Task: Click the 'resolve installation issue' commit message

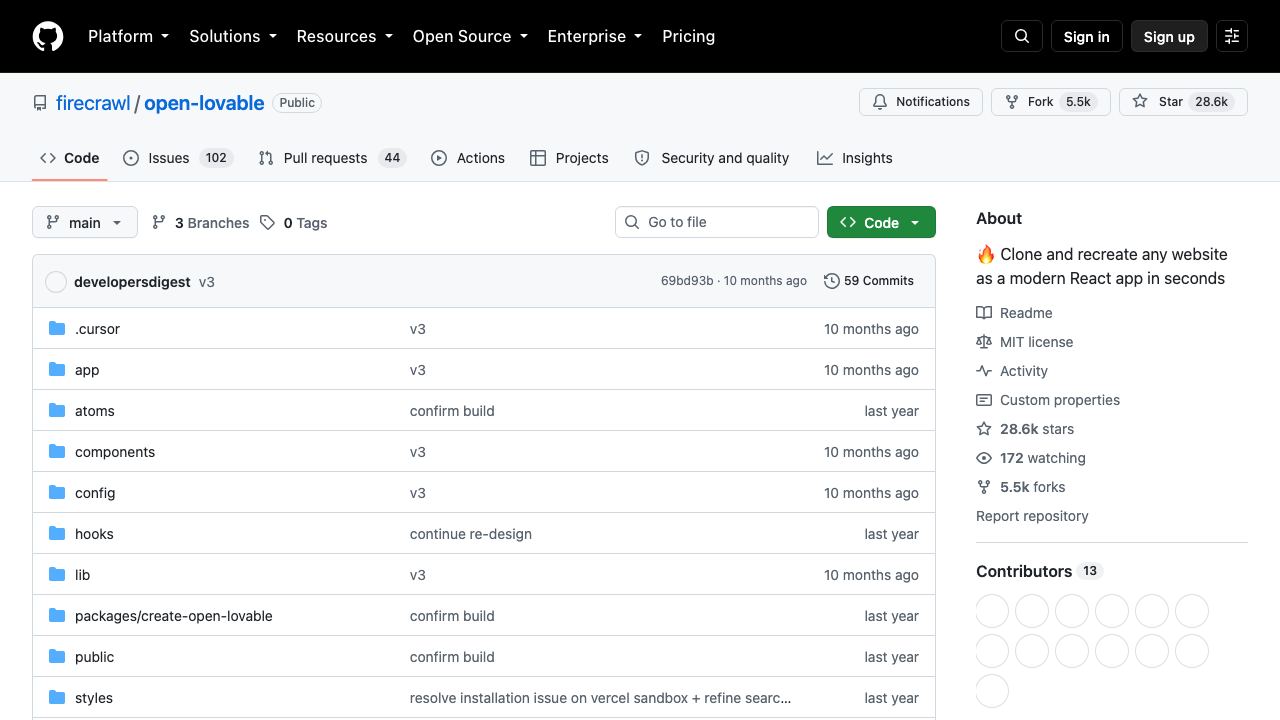Action: [x=600, y=698]
